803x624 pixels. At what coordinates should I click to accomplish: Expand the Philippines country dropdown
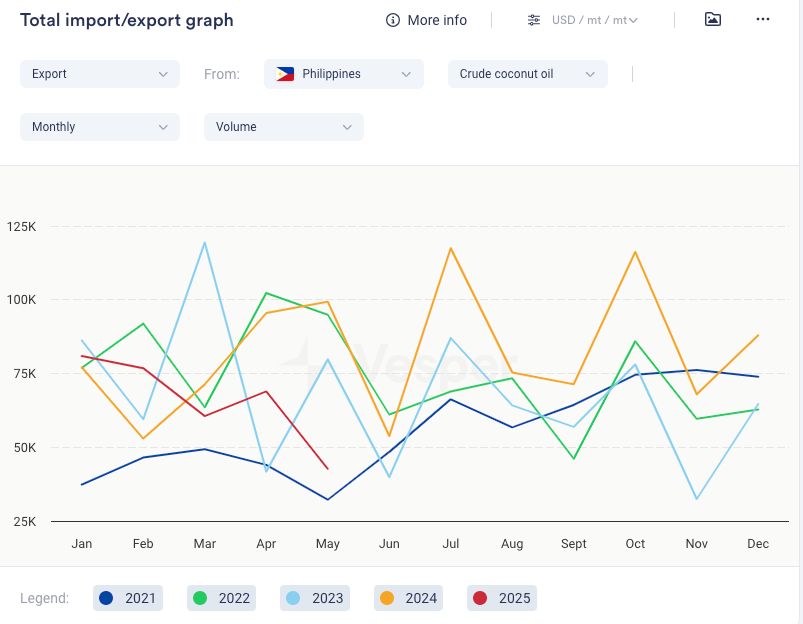tap(344, 74)
